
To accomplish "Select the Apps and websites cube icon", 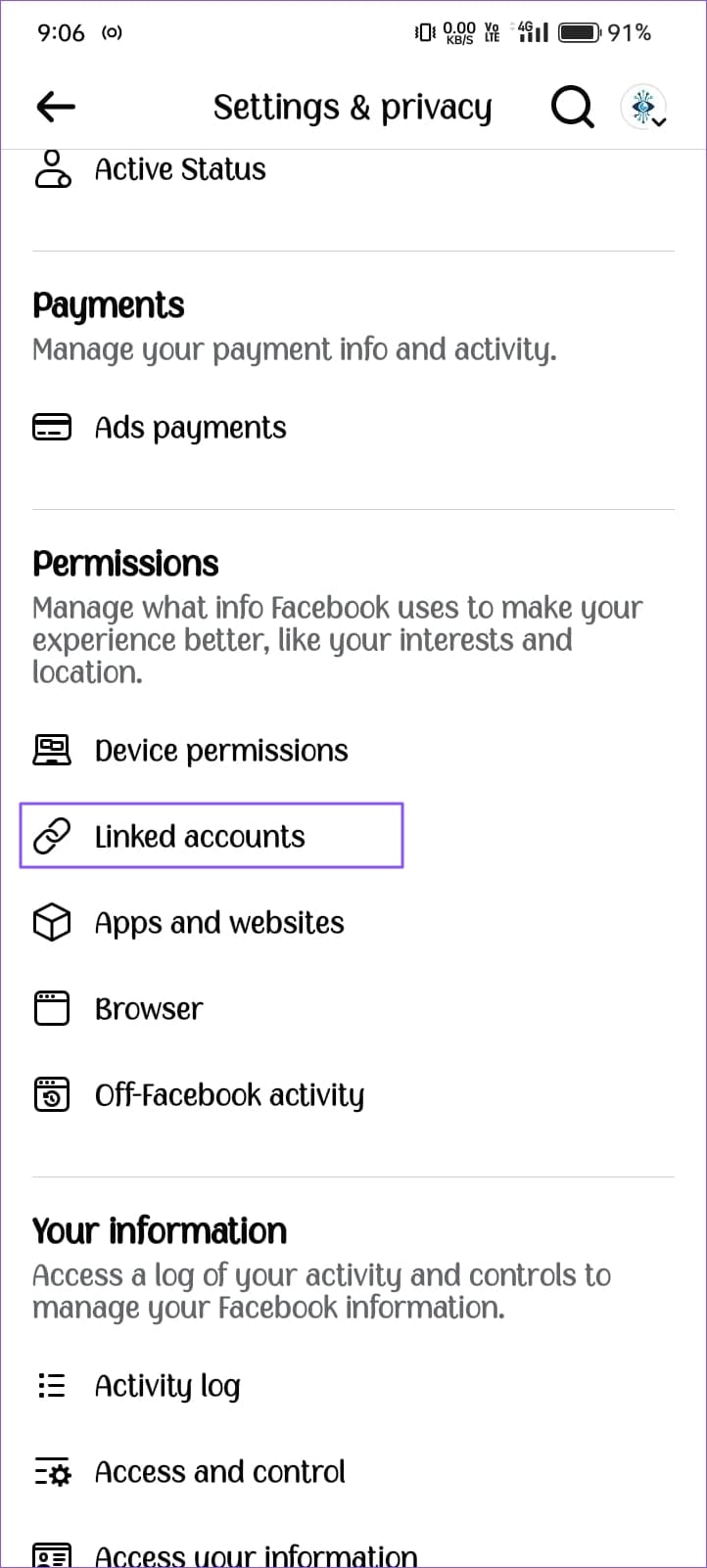I will (51, 922).
